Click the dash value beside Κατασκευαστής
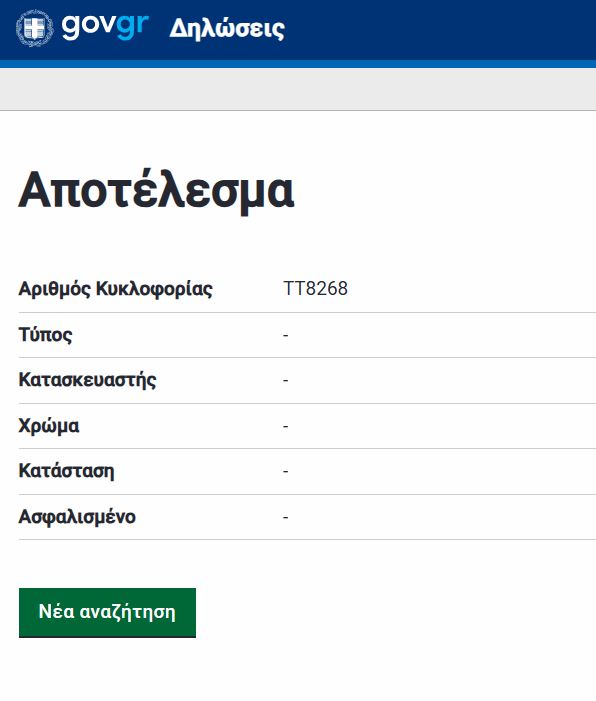Viewport: 596px width, 701px height. click(285, 380)
